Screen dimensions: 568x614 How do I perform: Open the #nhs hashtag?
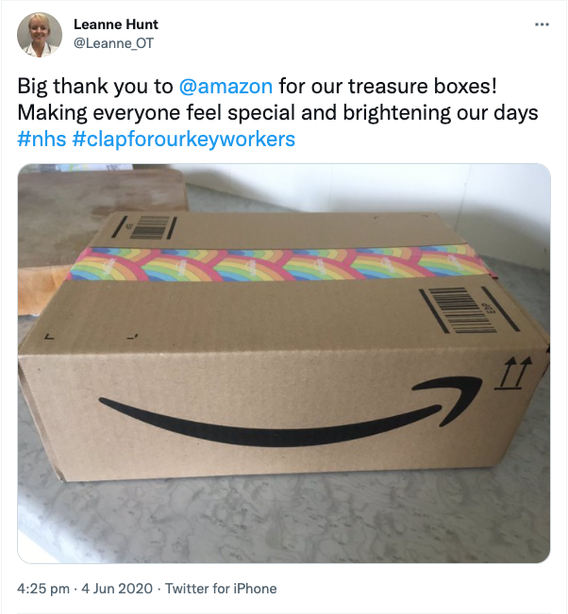pyautogui.click(x=42, y=139)
